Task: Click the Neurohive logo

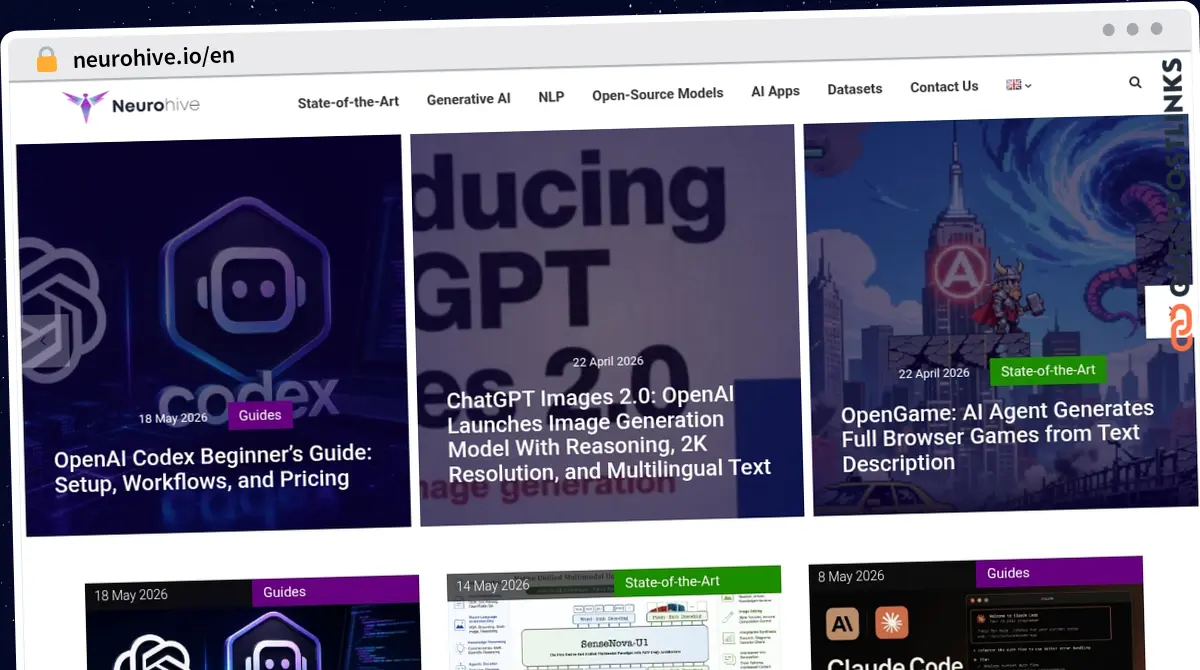Action: (131, 105)
